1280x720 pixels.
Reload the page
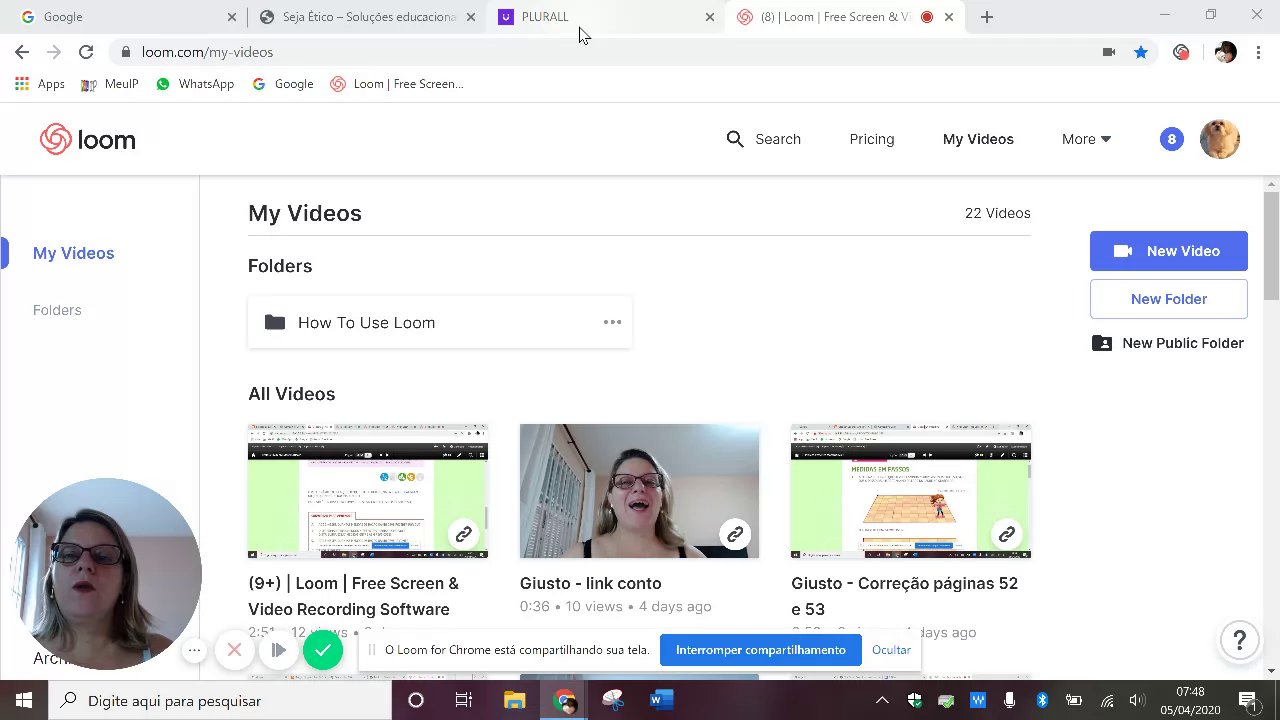point(86,52)
